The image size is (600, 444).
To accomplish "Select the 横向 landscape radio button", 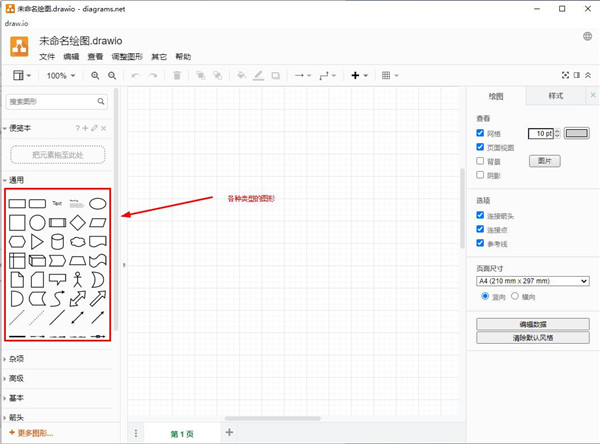I will tap(516, 296).
